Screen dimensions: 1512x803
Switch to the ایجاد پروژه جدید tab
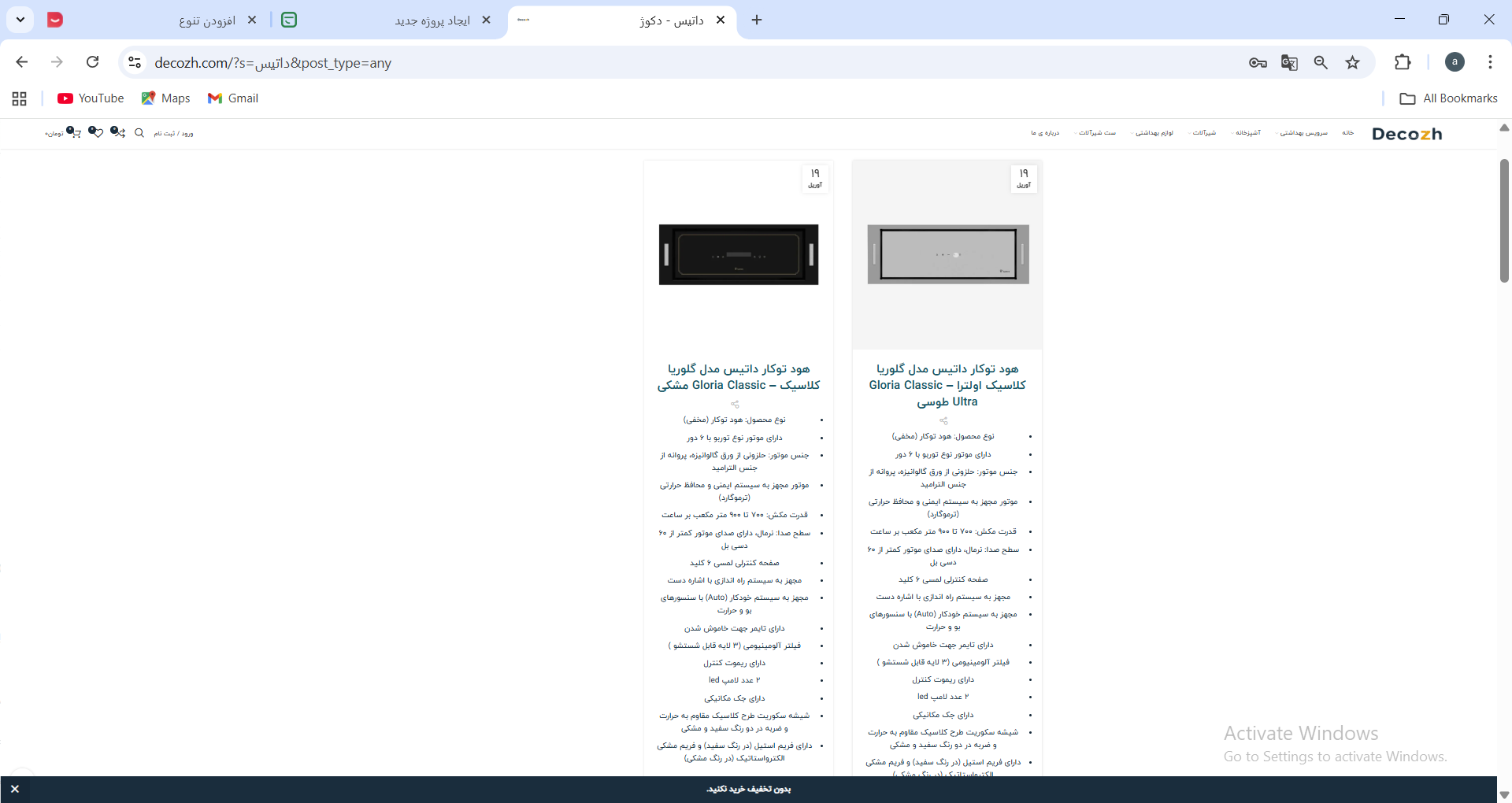click(x=386, y=20)
